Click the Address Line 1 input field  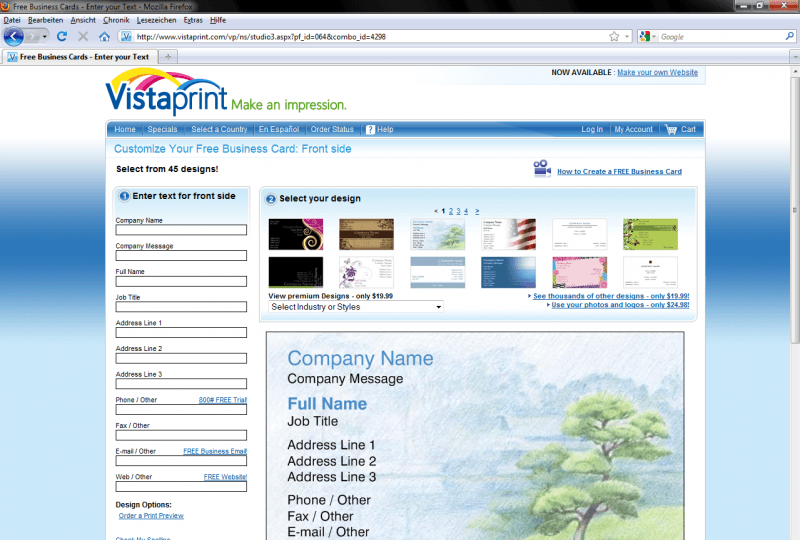(x=181, y=332)
